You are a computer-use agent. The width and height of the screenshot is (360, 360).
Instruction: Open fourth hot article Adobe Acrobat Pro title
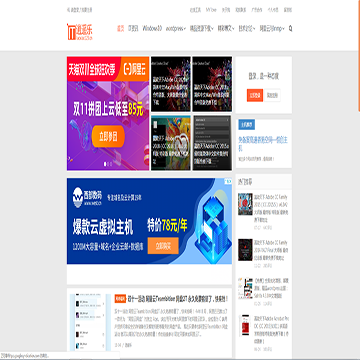pyautogui.click(x=271, y=329)
